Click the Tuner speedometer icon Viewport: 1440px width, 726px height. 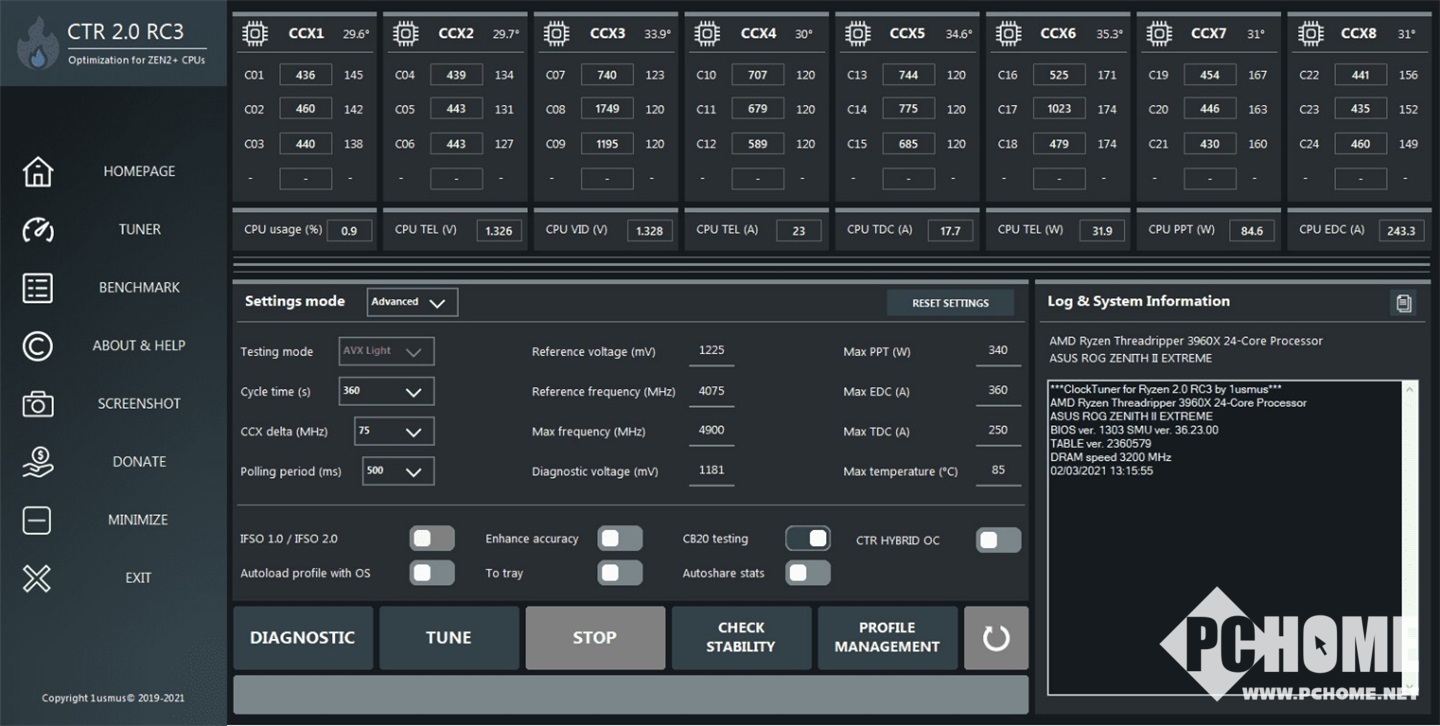(x=37, y=229)
